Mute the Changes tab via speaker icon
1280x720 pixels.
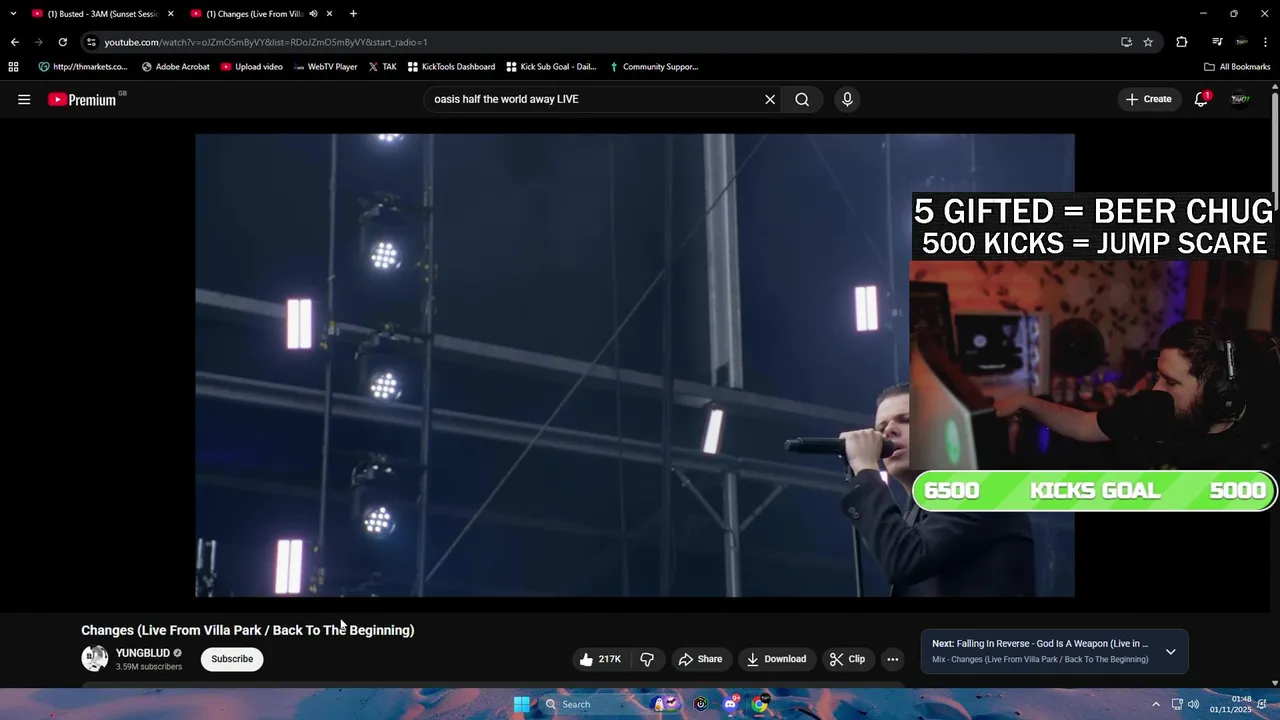313,14
